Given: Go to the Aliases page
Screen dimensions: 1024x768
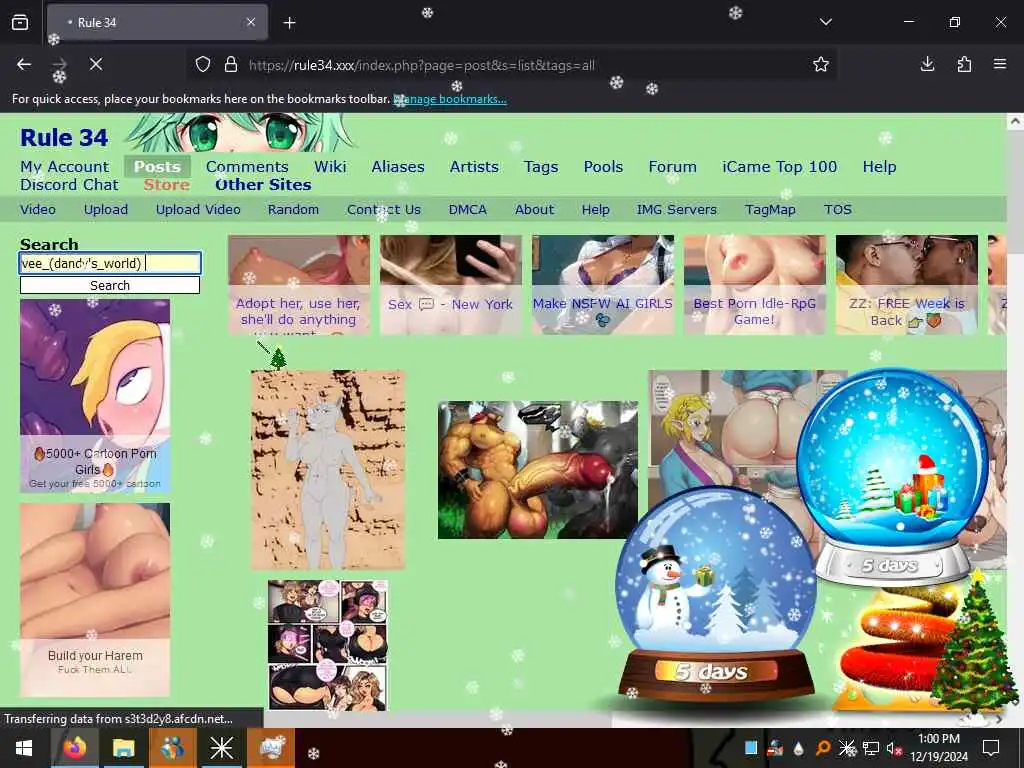Looking at the screenshot, I should (x=398, y=167).
